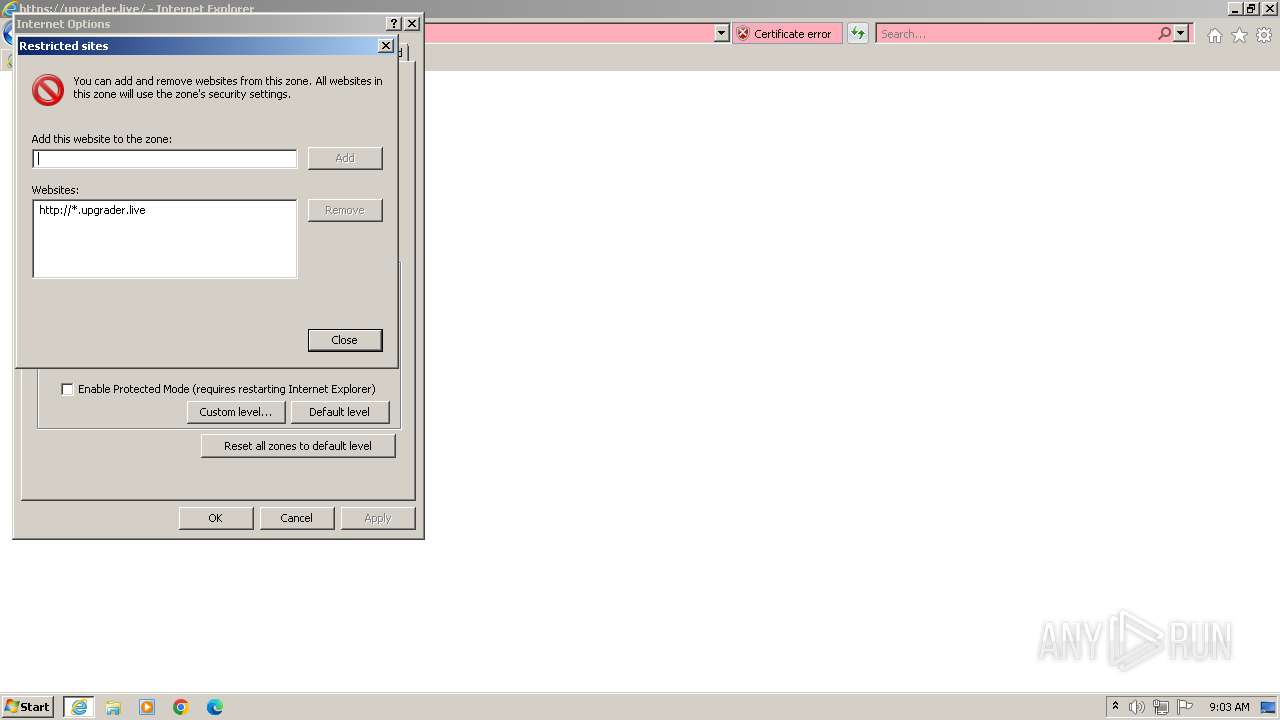This screenshot has width=1280, height=720.
Task: Click the greyed Remove button
Action: coord(345,210)
